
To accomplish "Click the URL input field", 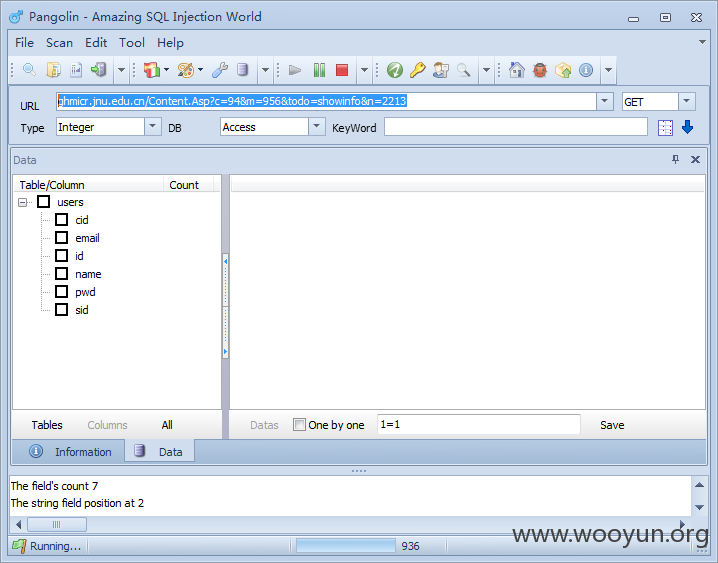I will point(326,101).
